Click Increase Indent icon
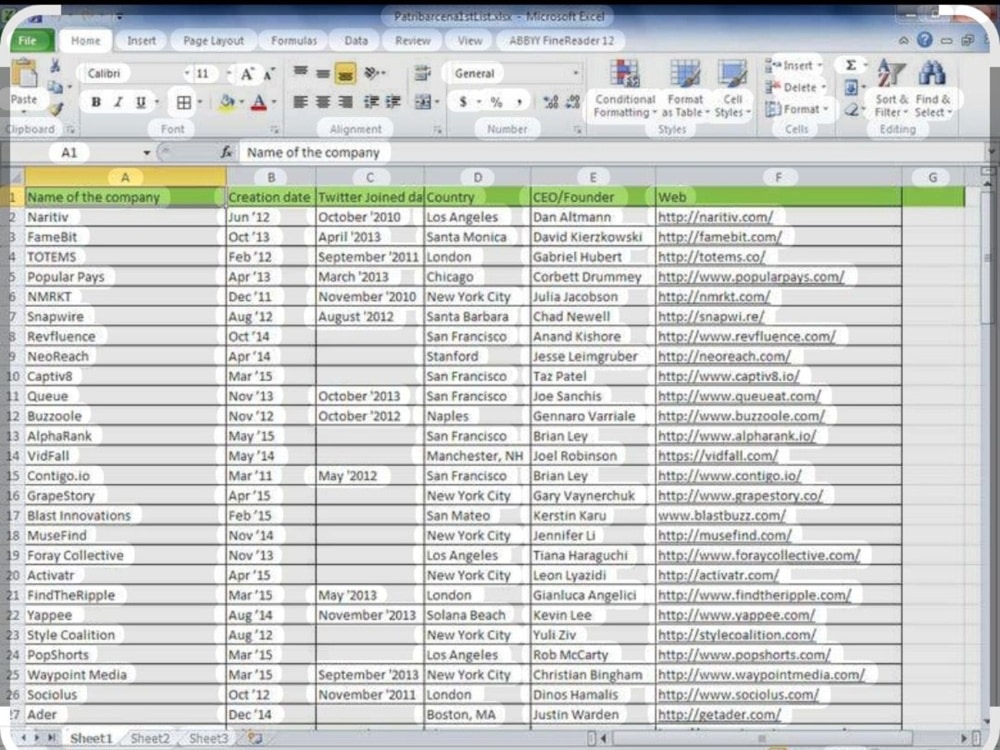Screen dimensions: 1000x750 393,101
